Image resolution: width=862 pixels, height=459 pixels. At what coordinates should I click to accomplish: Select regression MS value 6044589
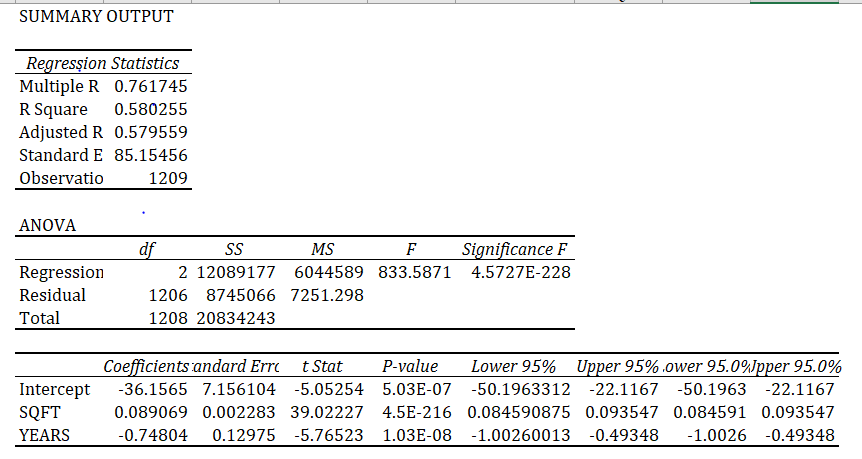(x=329, y=273)
